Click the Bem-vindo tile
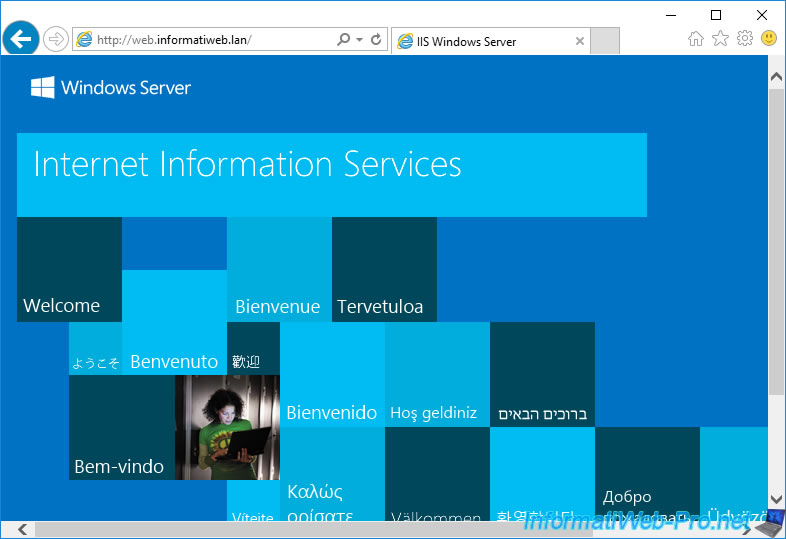 [x=122, y=428]
